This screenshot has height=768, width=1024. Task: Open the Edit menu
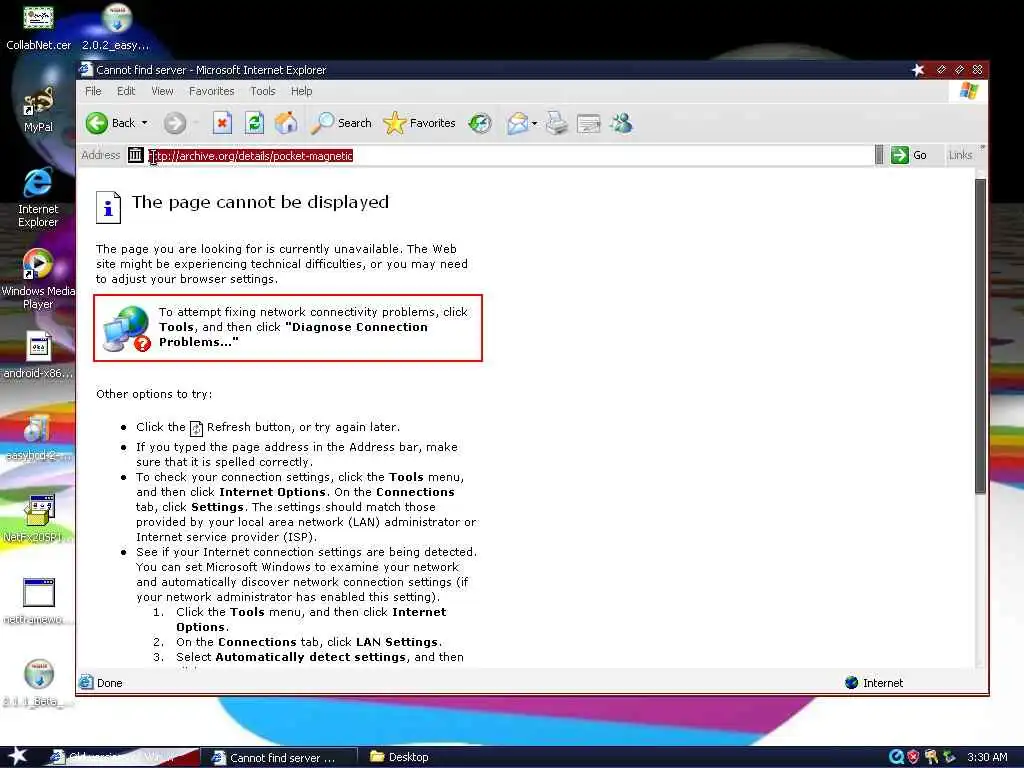click(126, 91)
